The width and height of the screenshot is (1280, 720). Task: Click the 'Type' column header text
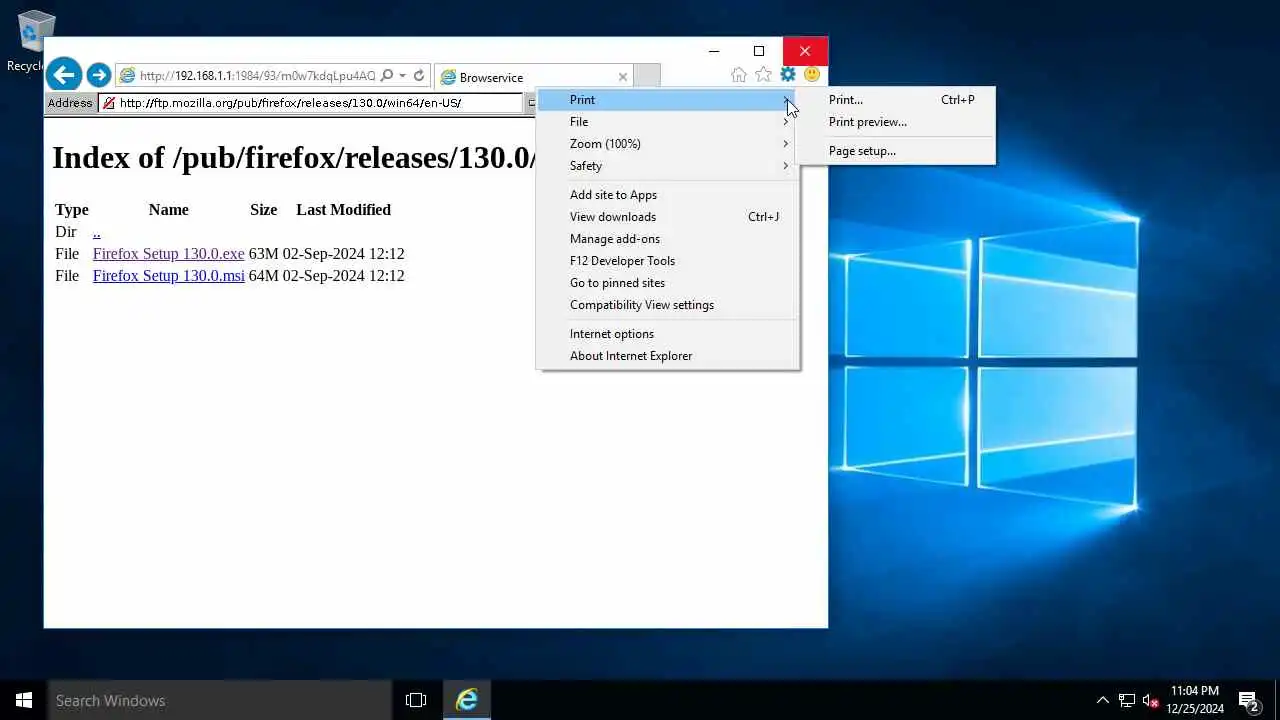point(72,210)
